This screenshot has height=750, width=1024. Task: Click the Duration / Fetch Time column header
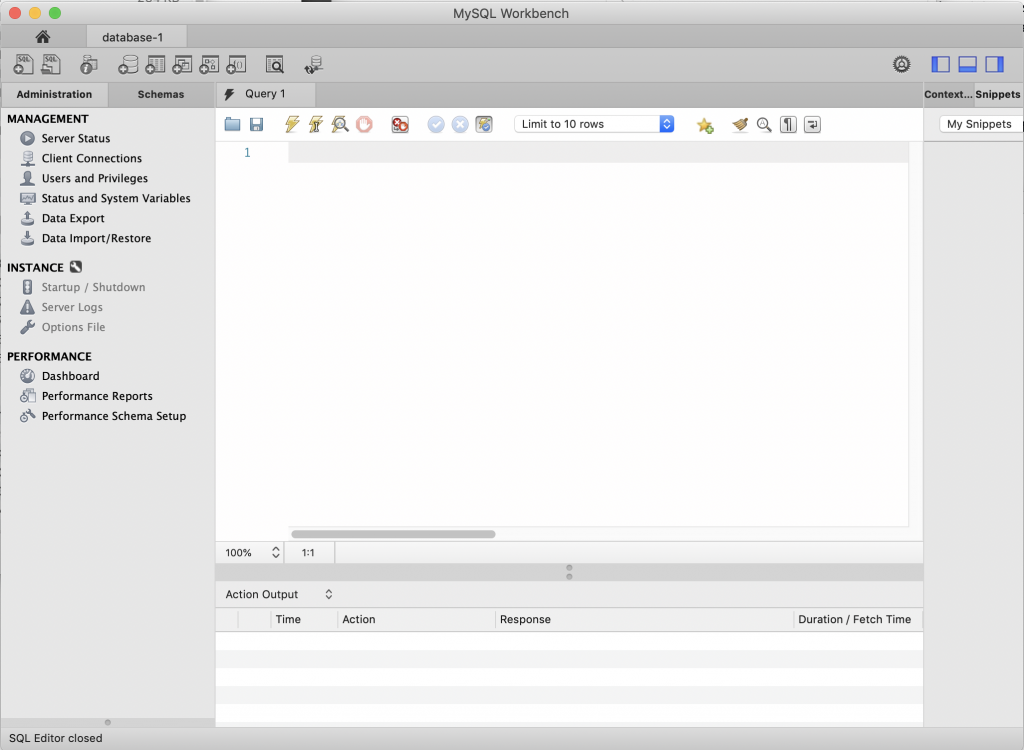click(857, 619)
